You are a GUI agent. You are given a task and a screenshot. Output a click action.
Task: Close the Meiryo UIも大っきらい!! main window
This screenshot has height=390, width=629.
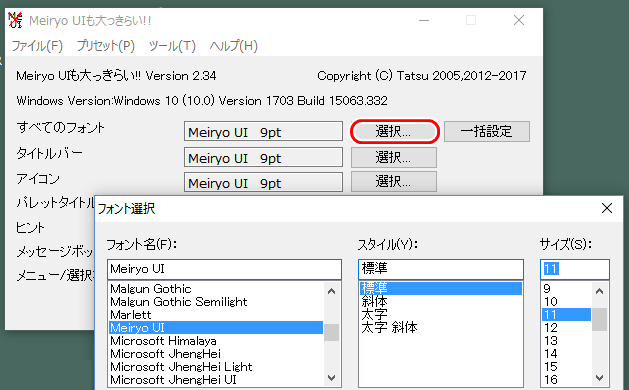pos(519,20)
